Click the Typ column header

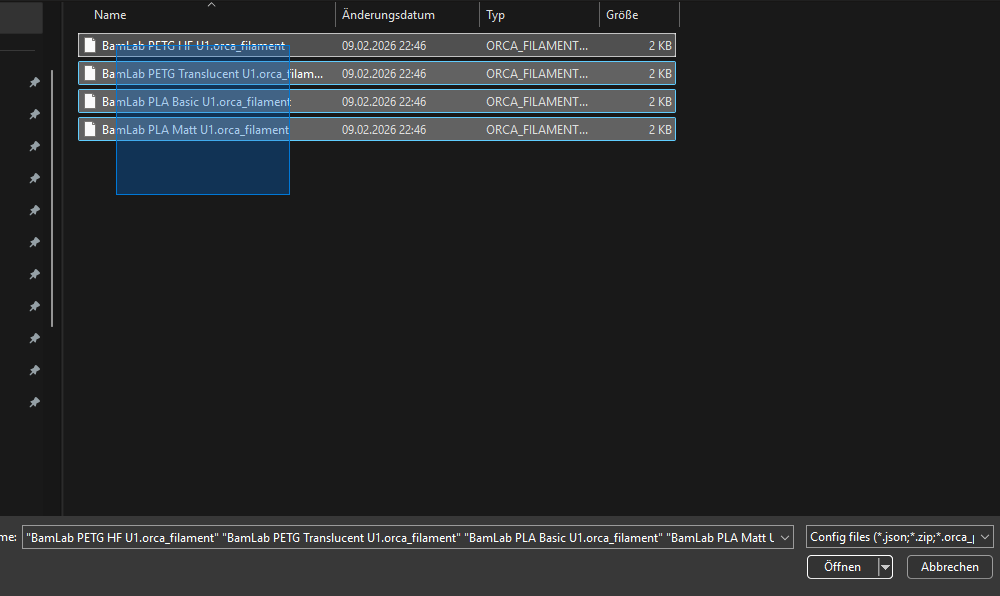click(x=496, y=16)
